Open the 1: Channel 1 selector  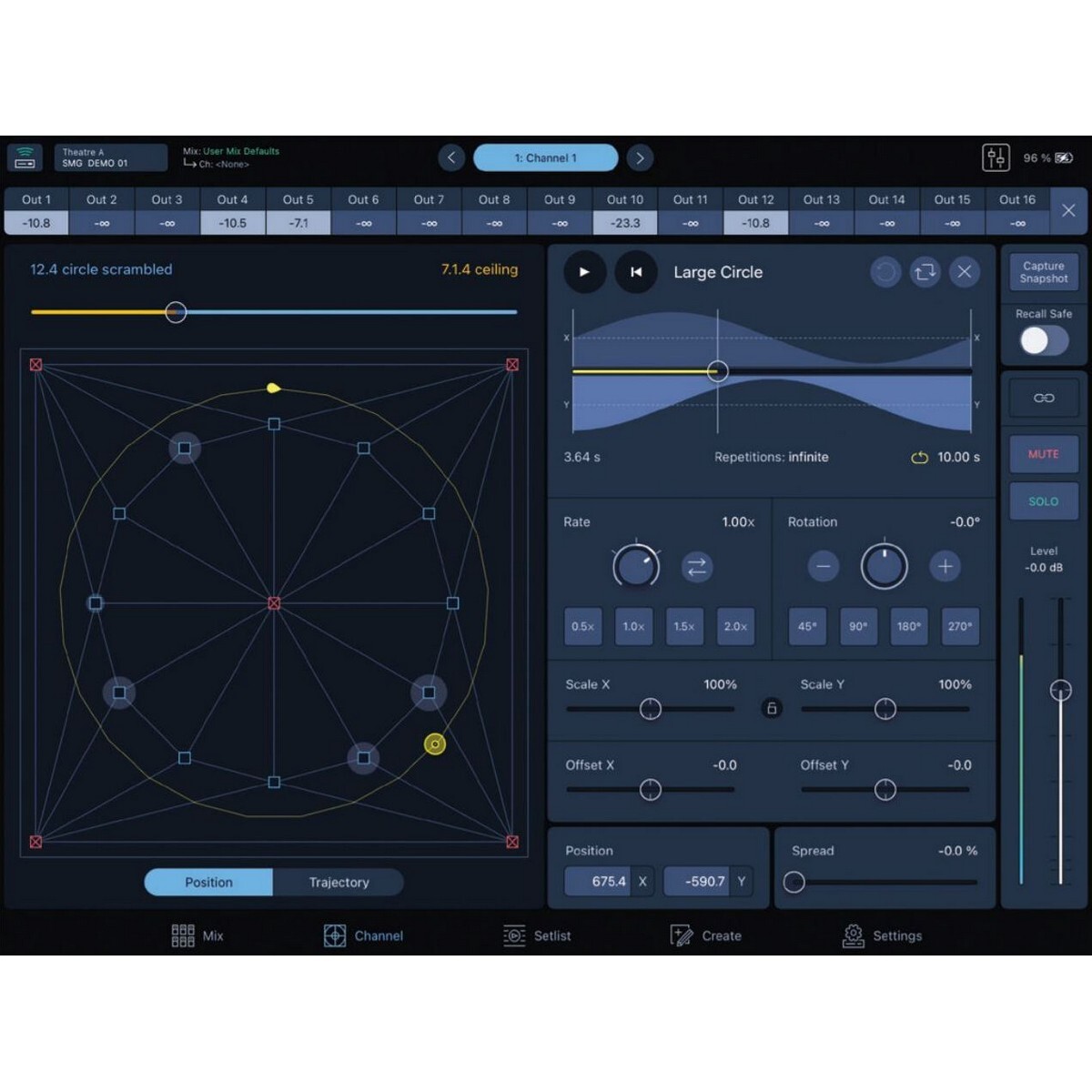545,158
